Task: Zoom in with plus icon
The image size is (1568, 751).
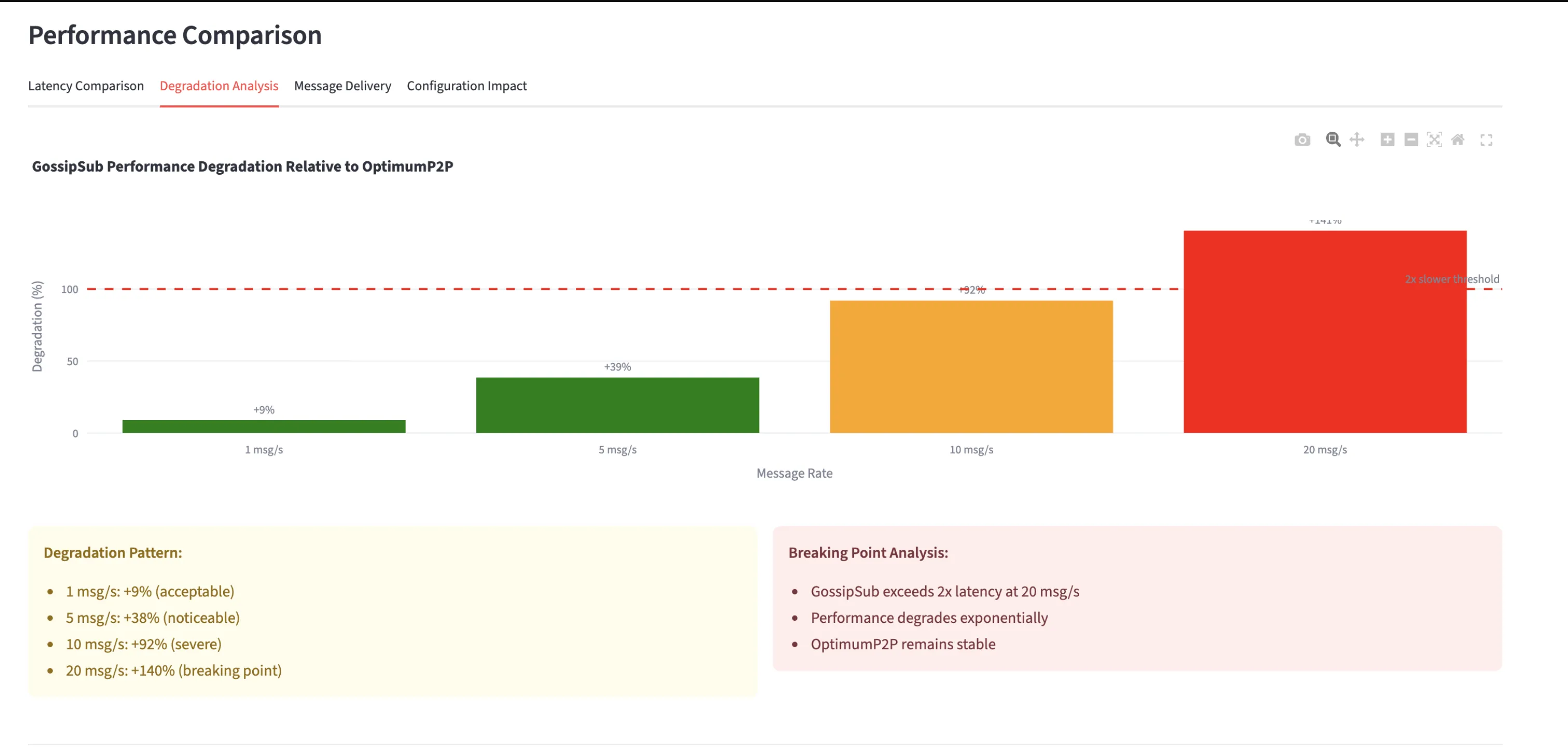Action: 1387,140
